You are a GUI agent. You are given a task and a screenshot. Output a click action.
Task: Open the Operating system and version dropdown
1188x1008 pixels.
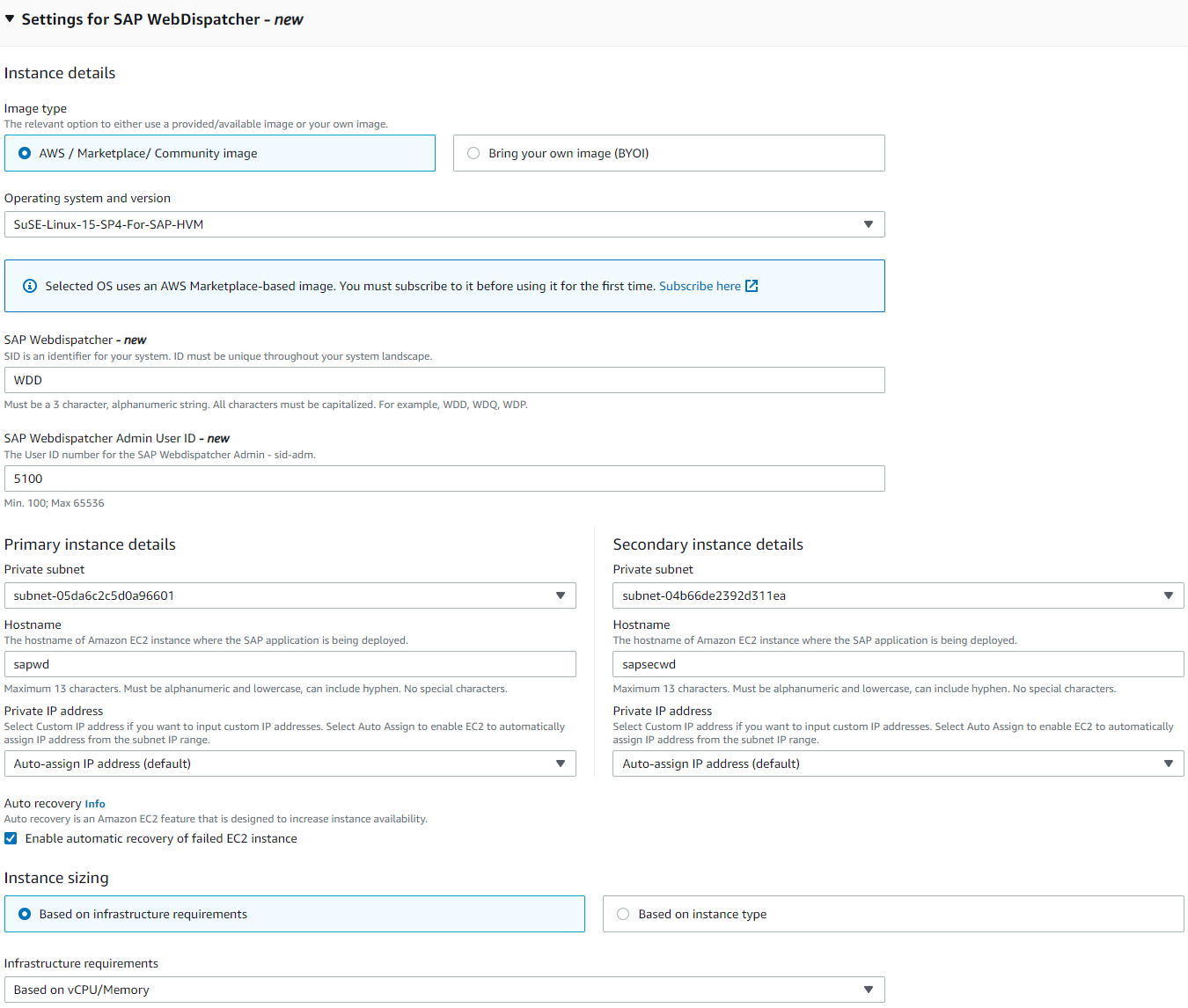tap(444, 224)
